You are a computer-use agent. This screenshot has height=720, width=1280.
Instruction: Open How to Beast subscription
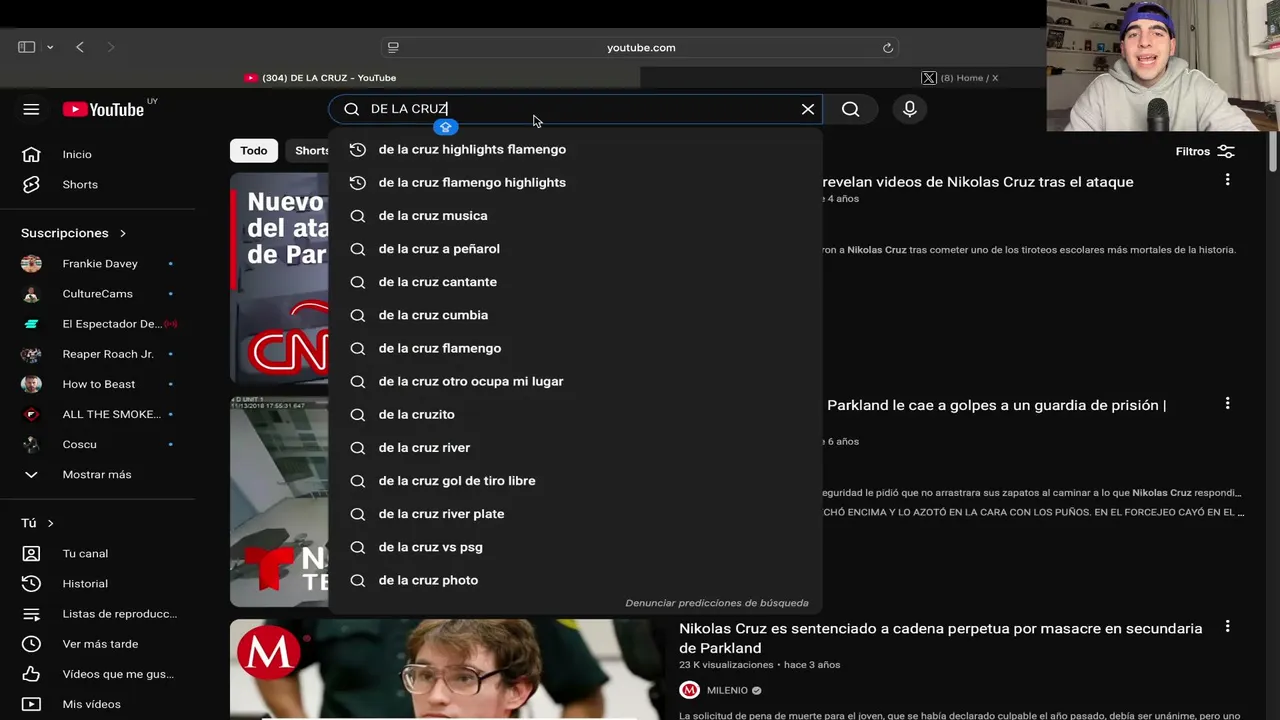point(98,383)
